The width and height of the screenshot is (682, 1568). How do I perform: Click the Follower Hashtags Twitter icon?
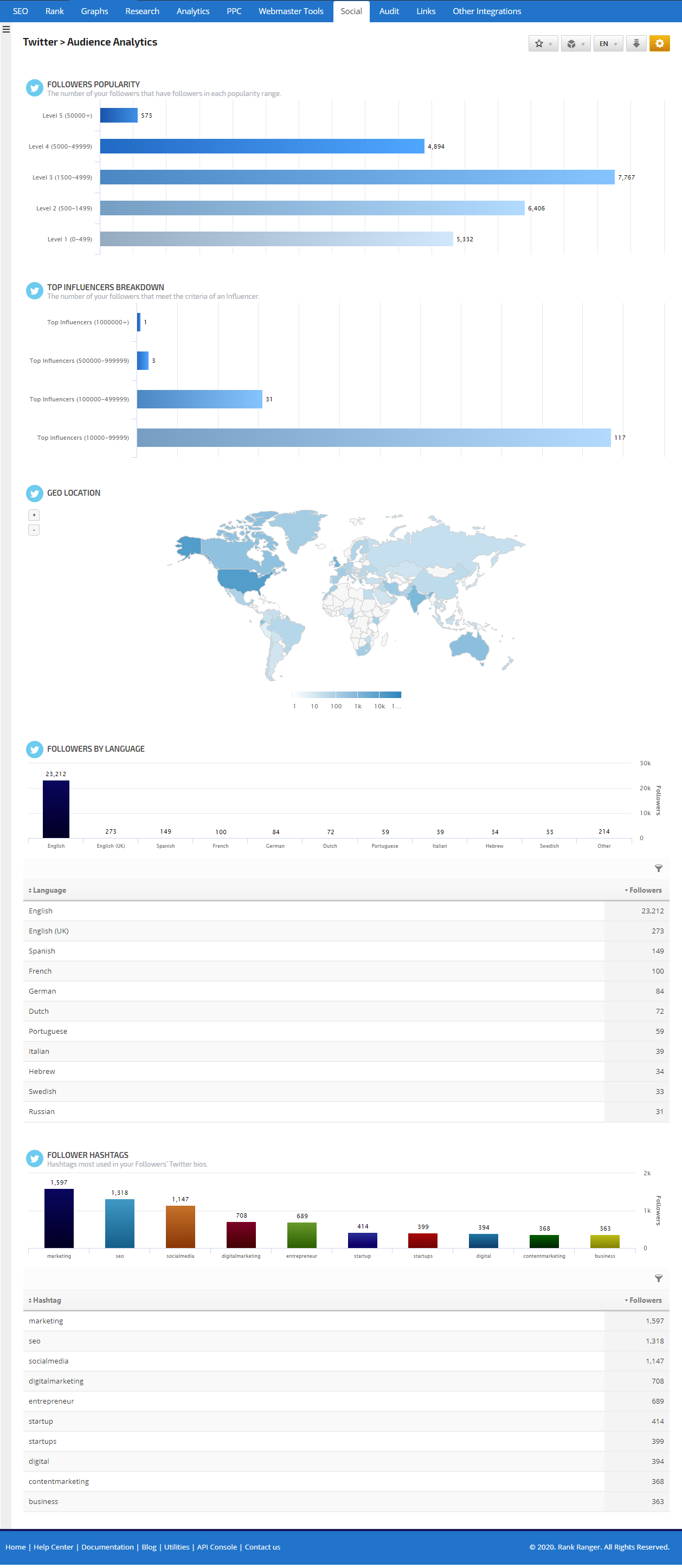pos(35,1159)
